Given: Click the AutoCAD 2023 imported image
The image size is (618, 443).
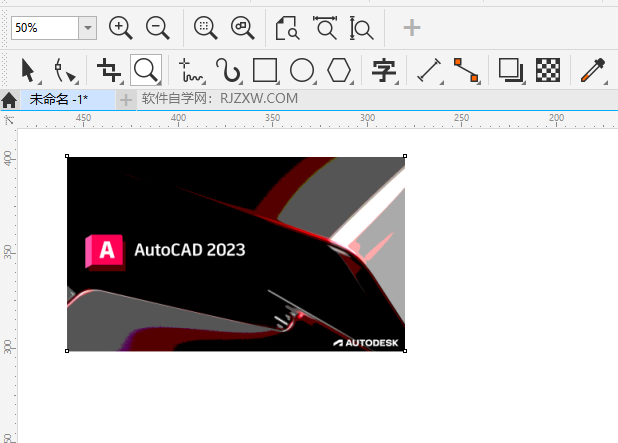Looking at the screenshot, I should (236, 253).
